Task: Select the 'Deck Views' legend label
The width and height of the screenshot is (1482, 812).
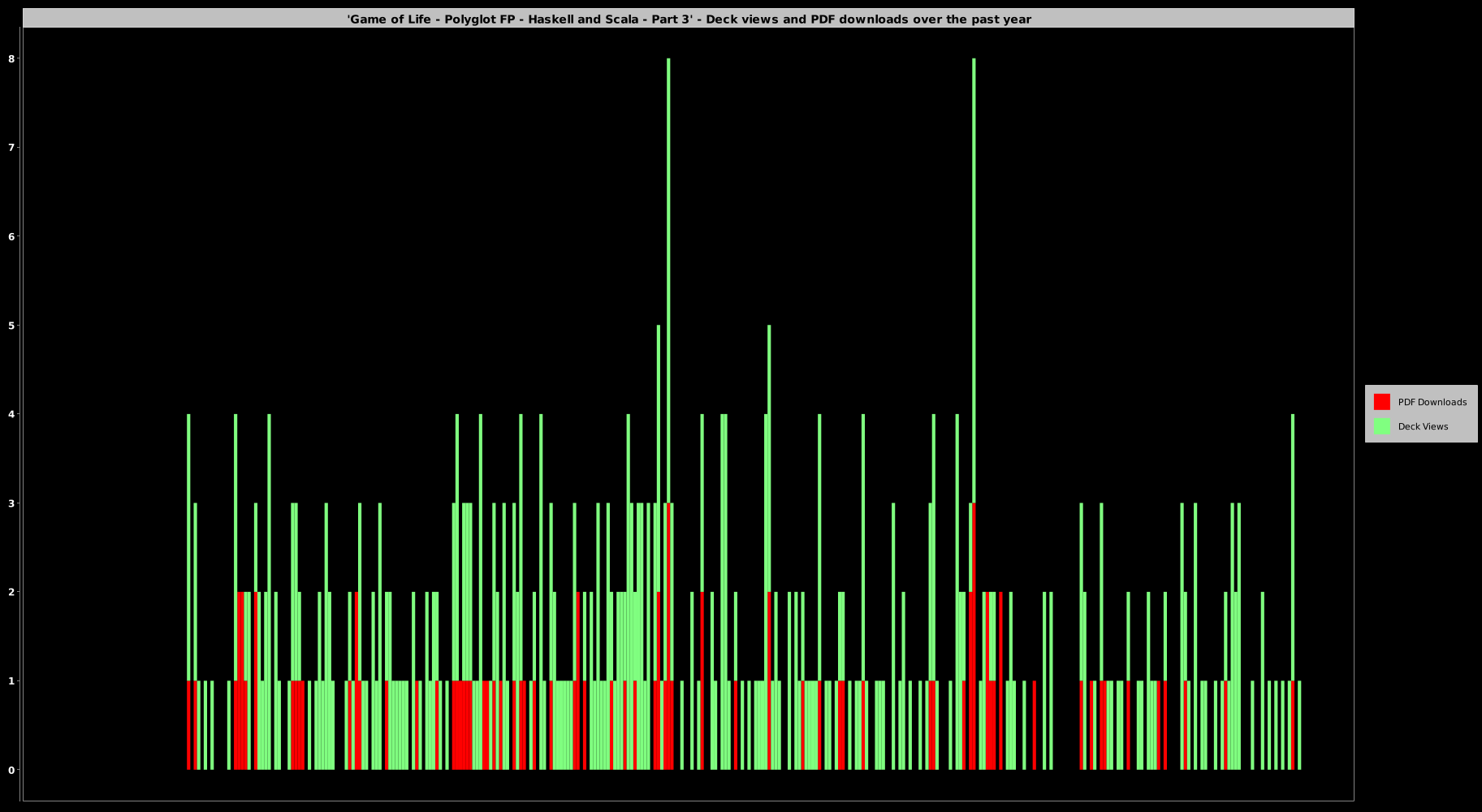Action: pos(1423,426)
